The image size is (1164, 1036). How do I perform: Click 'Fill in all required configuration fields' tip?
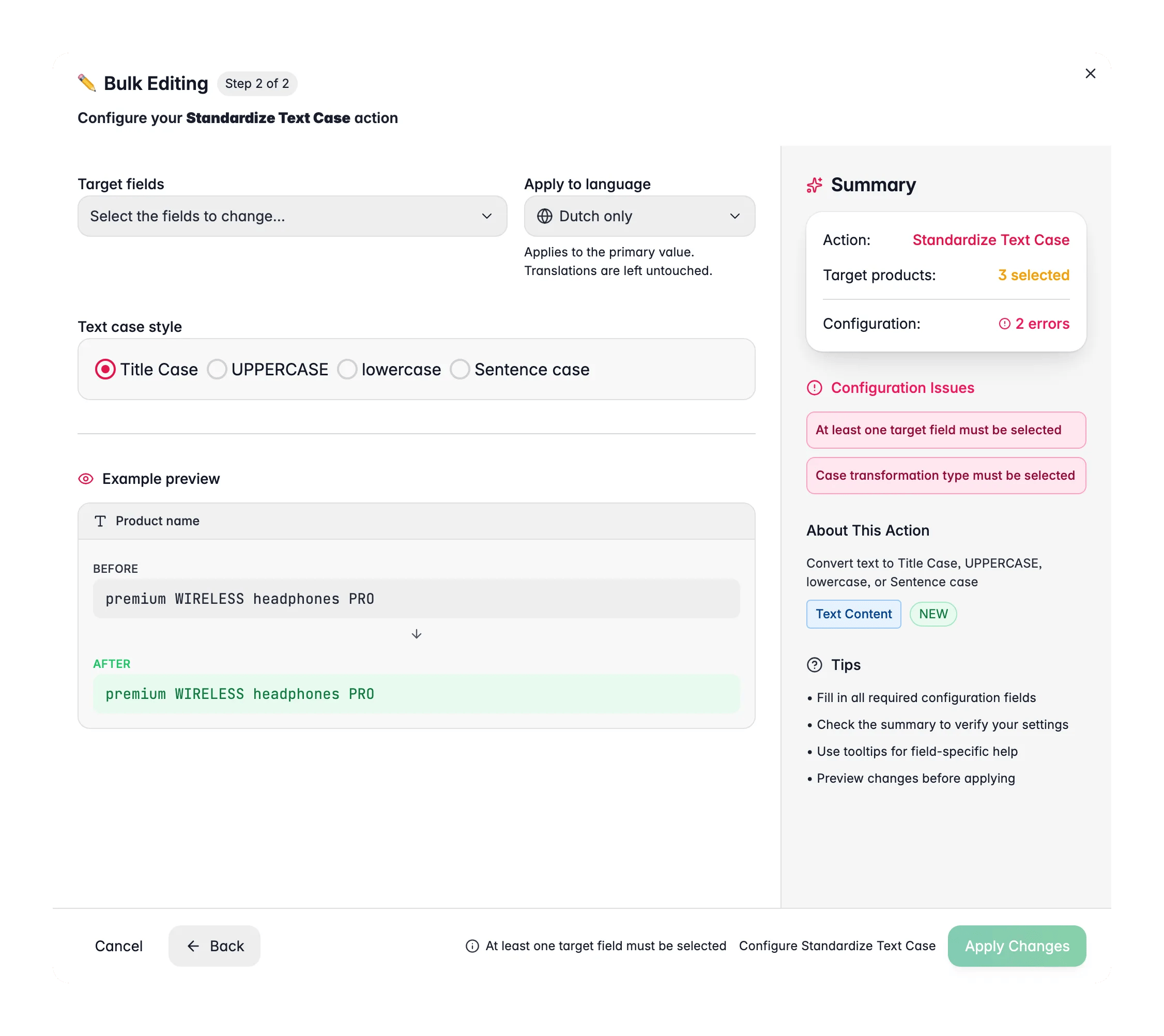tap(926, 698)
